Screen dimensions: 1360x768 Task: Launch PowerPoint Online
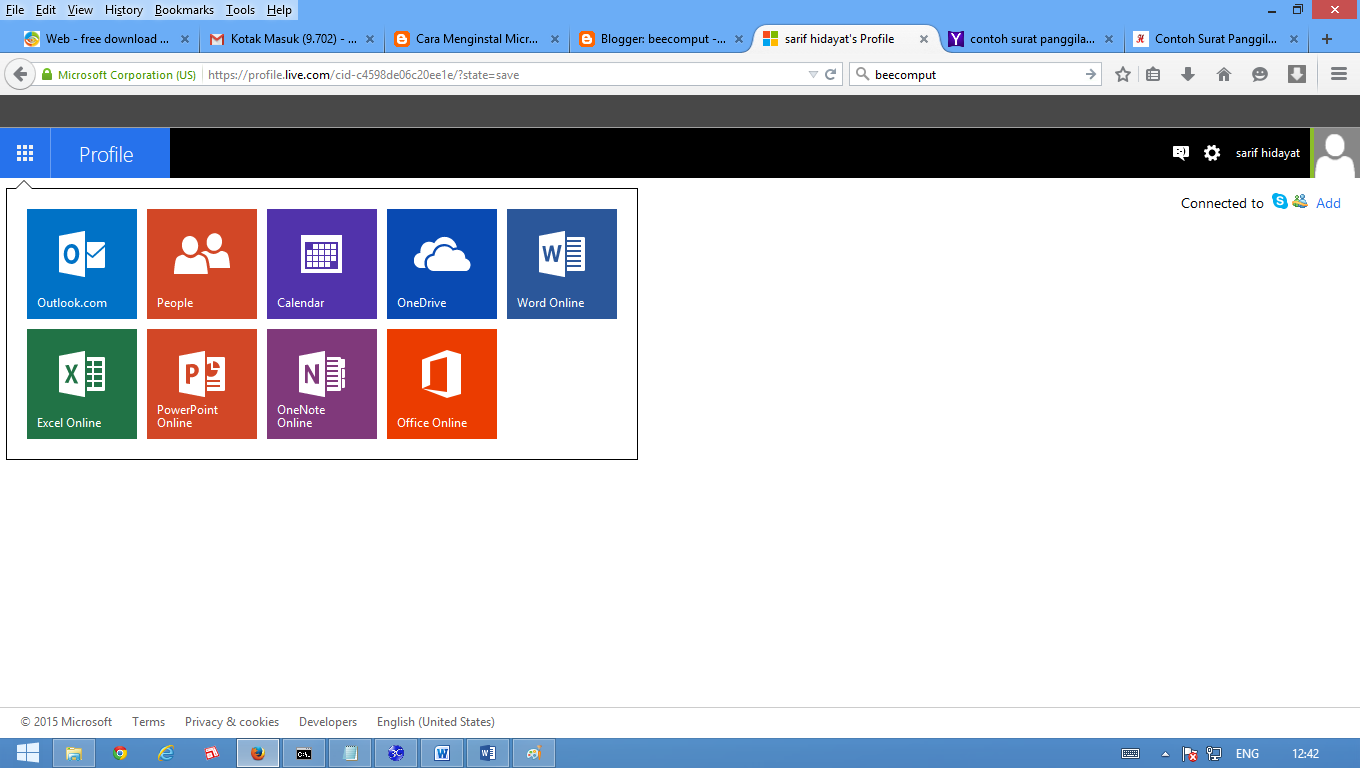(x=201, y=383)
